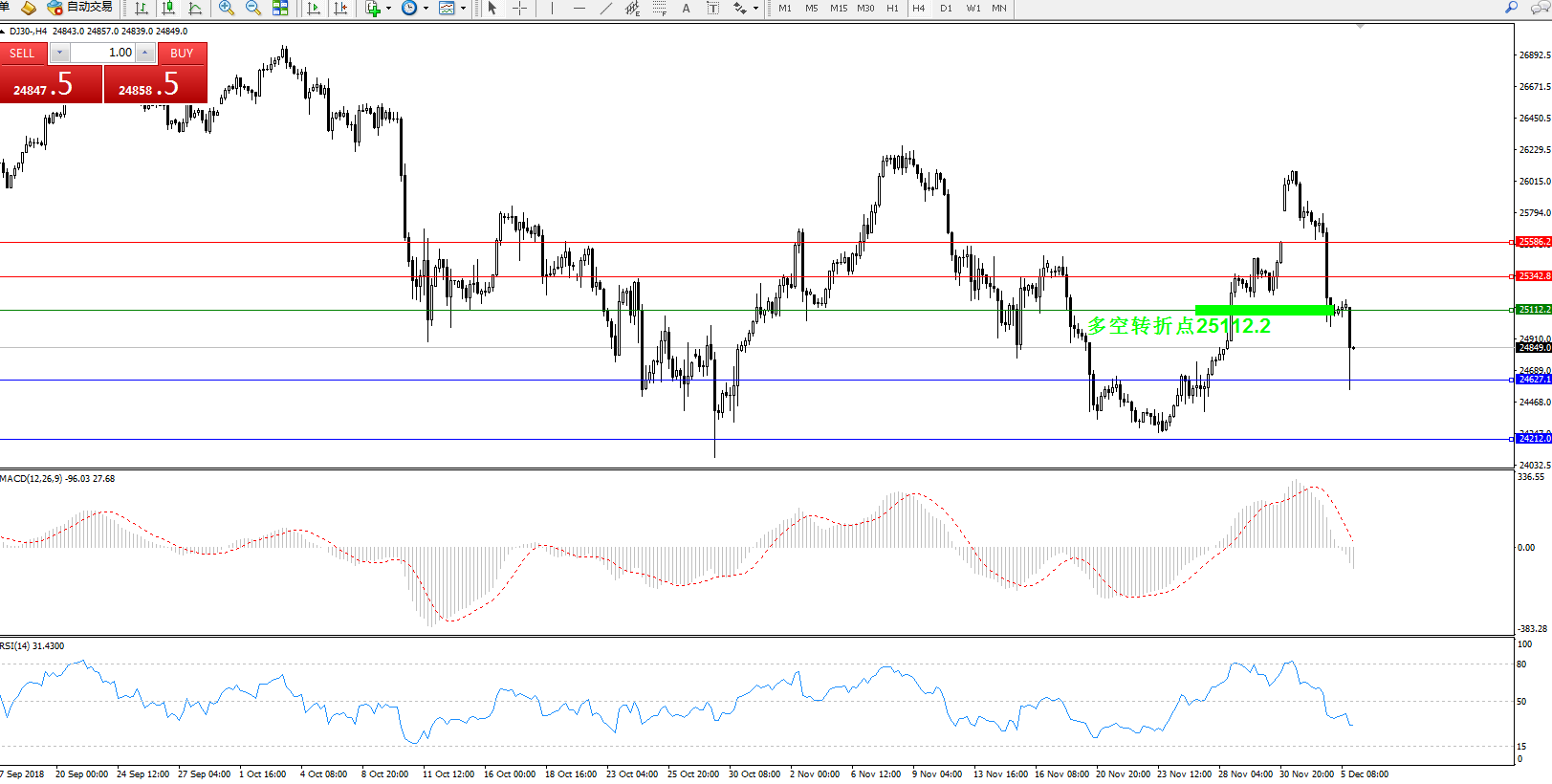Screen dimensions: 1552x784
Task: Click the tile windows icon
Action: click(280, 8)
